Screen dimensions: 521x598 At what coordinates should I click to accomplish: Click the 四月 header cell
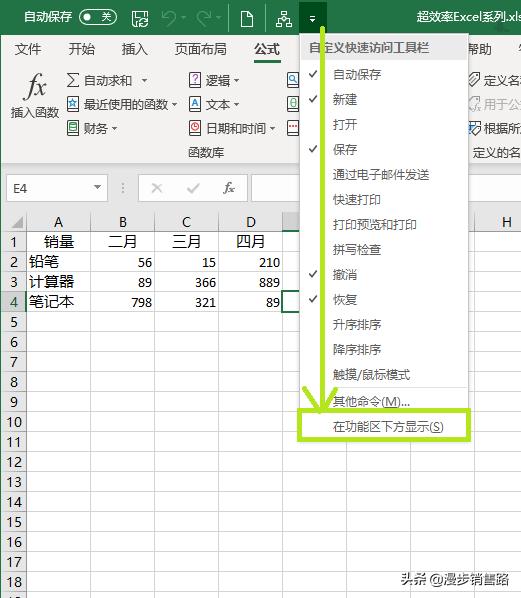click(x=250, y=242)
